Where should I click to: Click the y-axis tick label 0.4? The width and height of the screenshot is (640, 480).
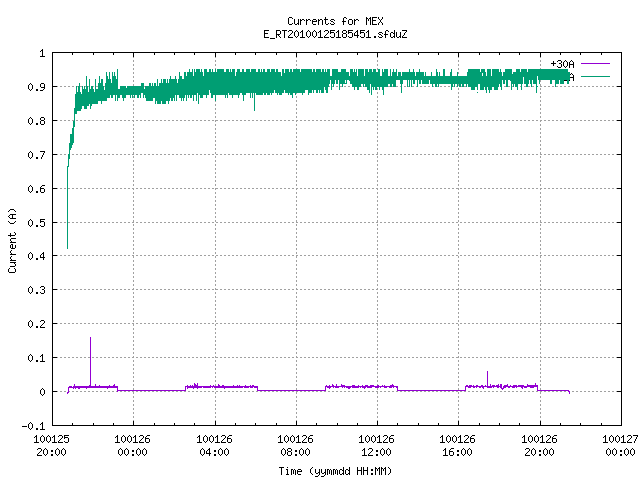[36, 256]
